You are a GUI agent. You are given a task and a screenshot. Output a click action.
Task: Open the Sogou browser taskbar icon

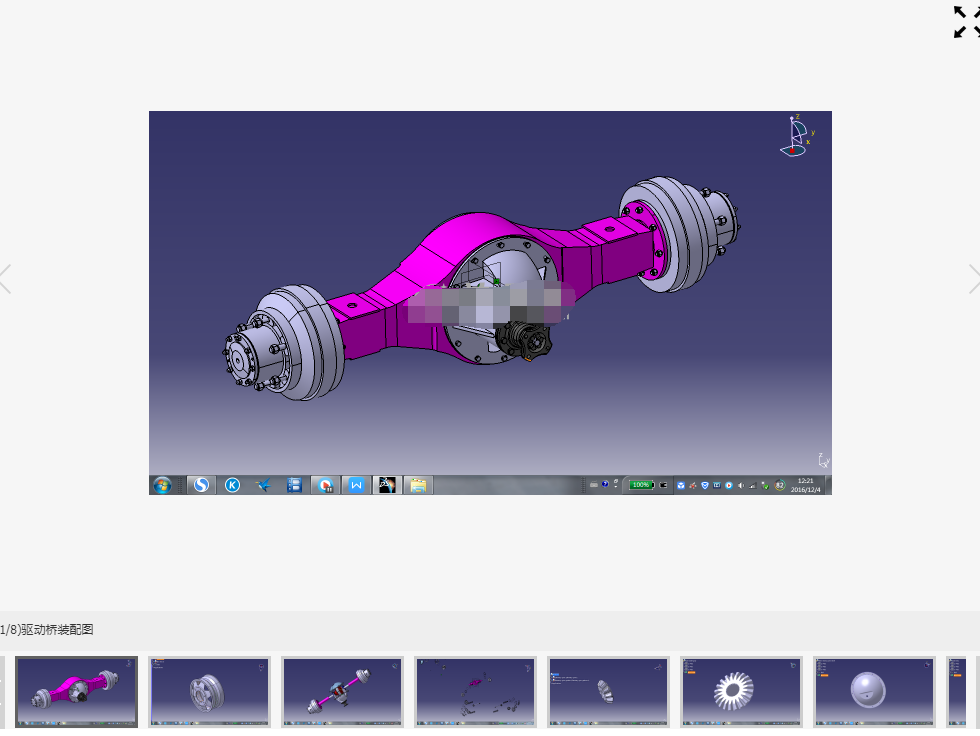(201, 485)
